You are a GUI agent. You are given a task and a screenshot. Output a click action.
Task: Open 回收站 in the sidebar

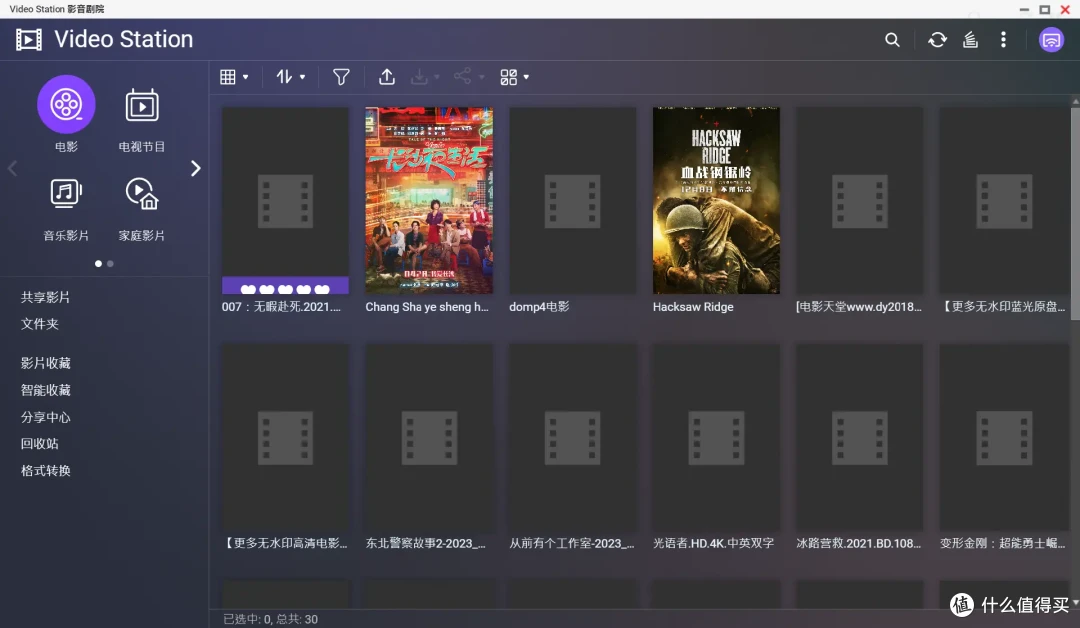(39, 444)
